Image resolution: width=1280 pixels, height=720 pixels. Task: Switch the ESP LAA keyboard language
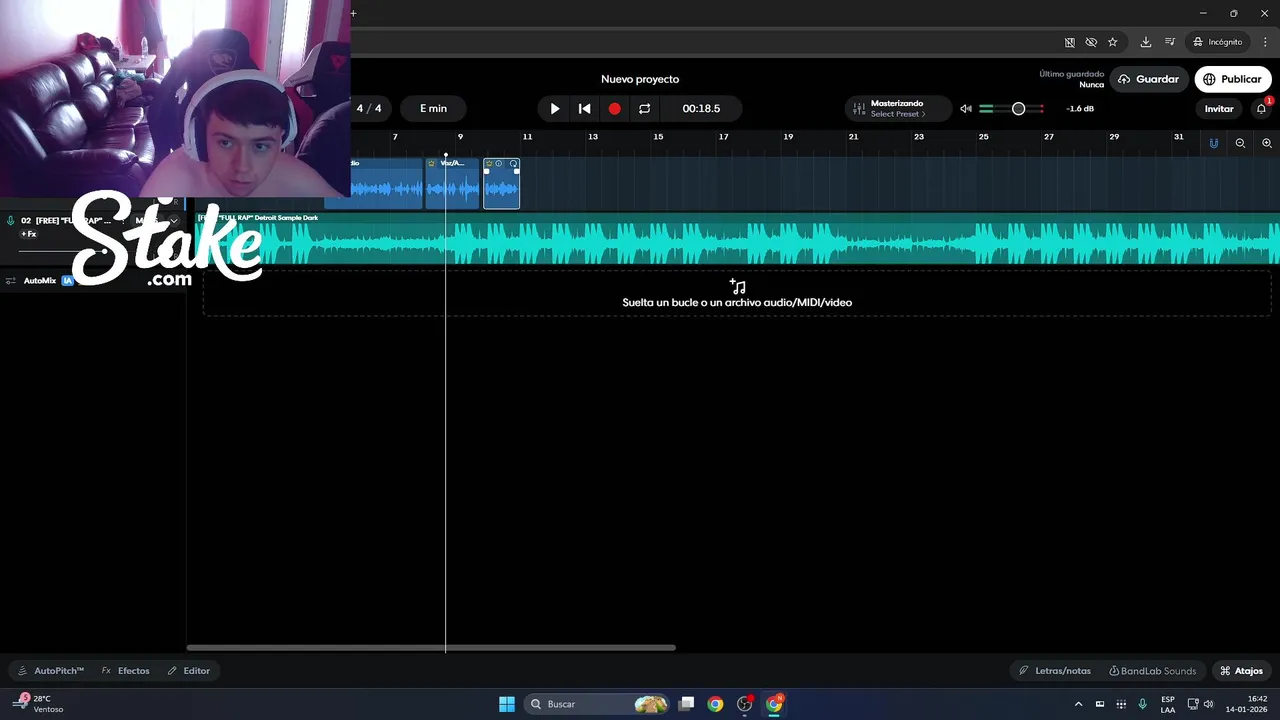[1168, 704]
